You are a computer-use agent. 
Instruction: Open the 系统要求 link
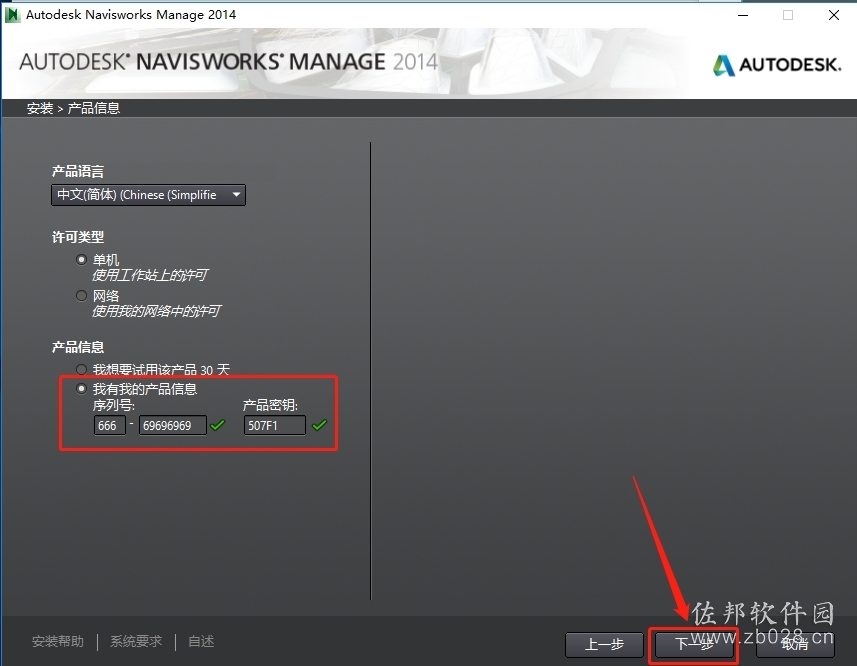136,641
